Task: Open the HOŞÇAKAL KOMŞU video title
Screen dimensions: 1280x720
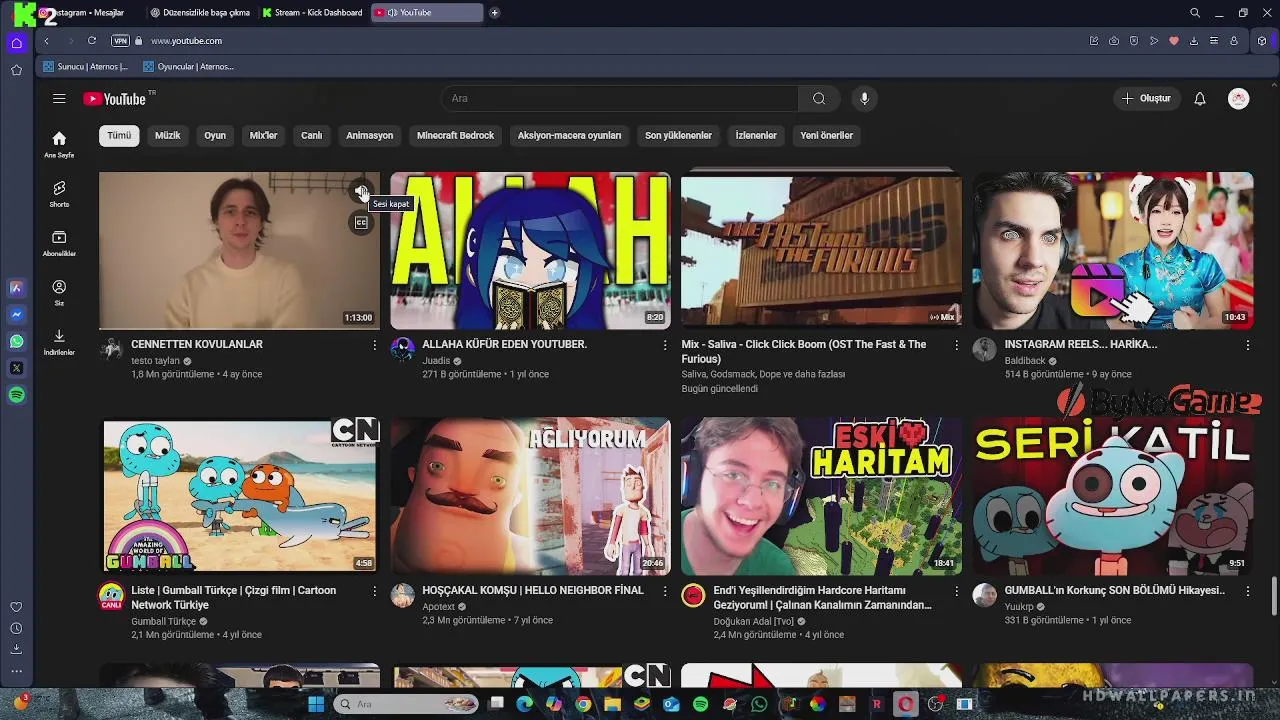Action: coord(533,591)
